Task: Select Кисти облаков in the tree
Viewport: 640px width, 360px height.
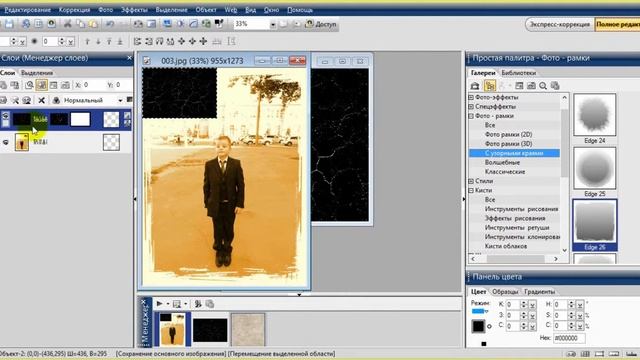Action: click(x=506, y=246)
